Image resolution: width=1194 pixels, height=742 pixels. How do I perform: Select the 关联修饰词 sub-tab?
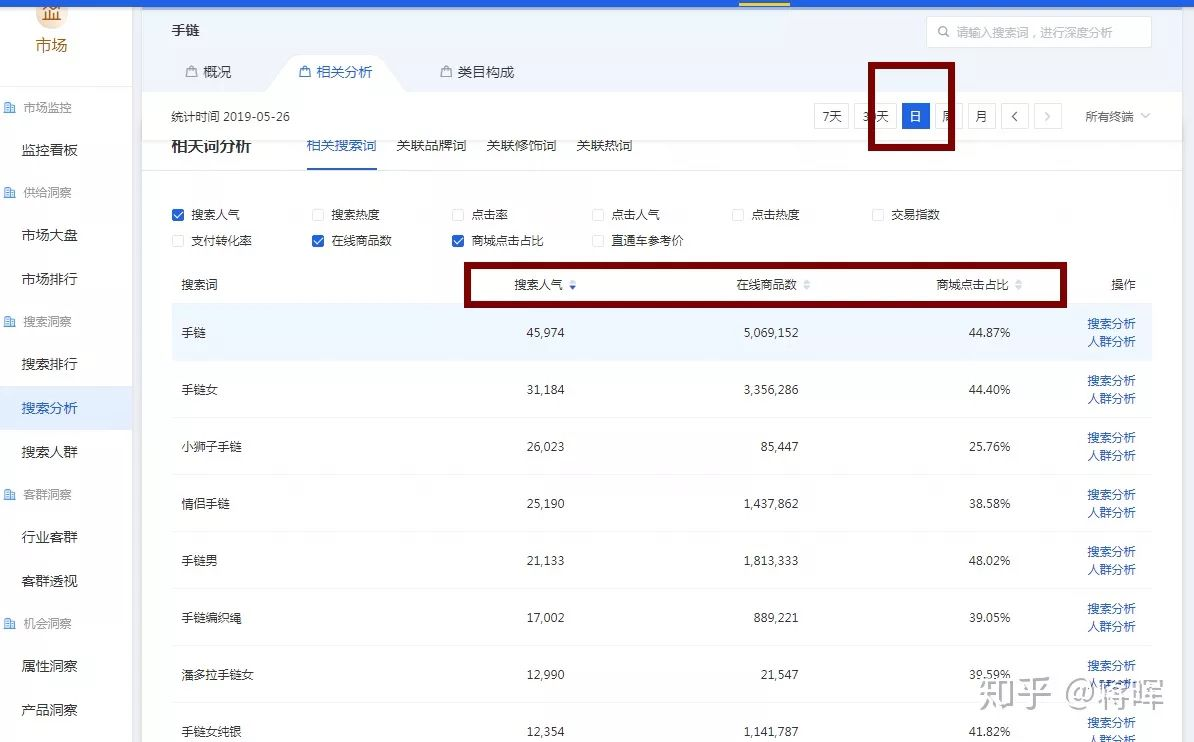(521, 146)
